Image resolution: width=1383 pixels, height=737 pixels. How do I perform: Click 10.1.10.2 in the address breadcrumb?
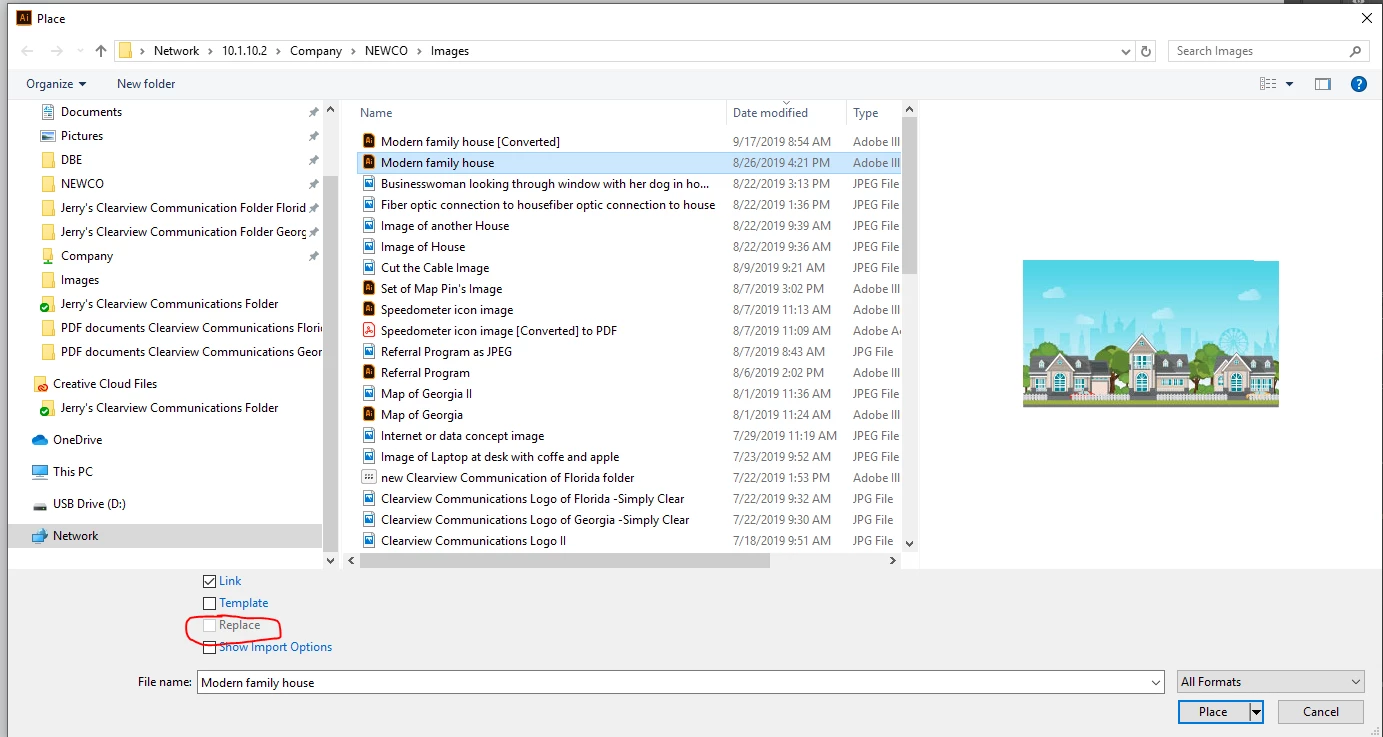pyautogui.click(x=246, y=51)
